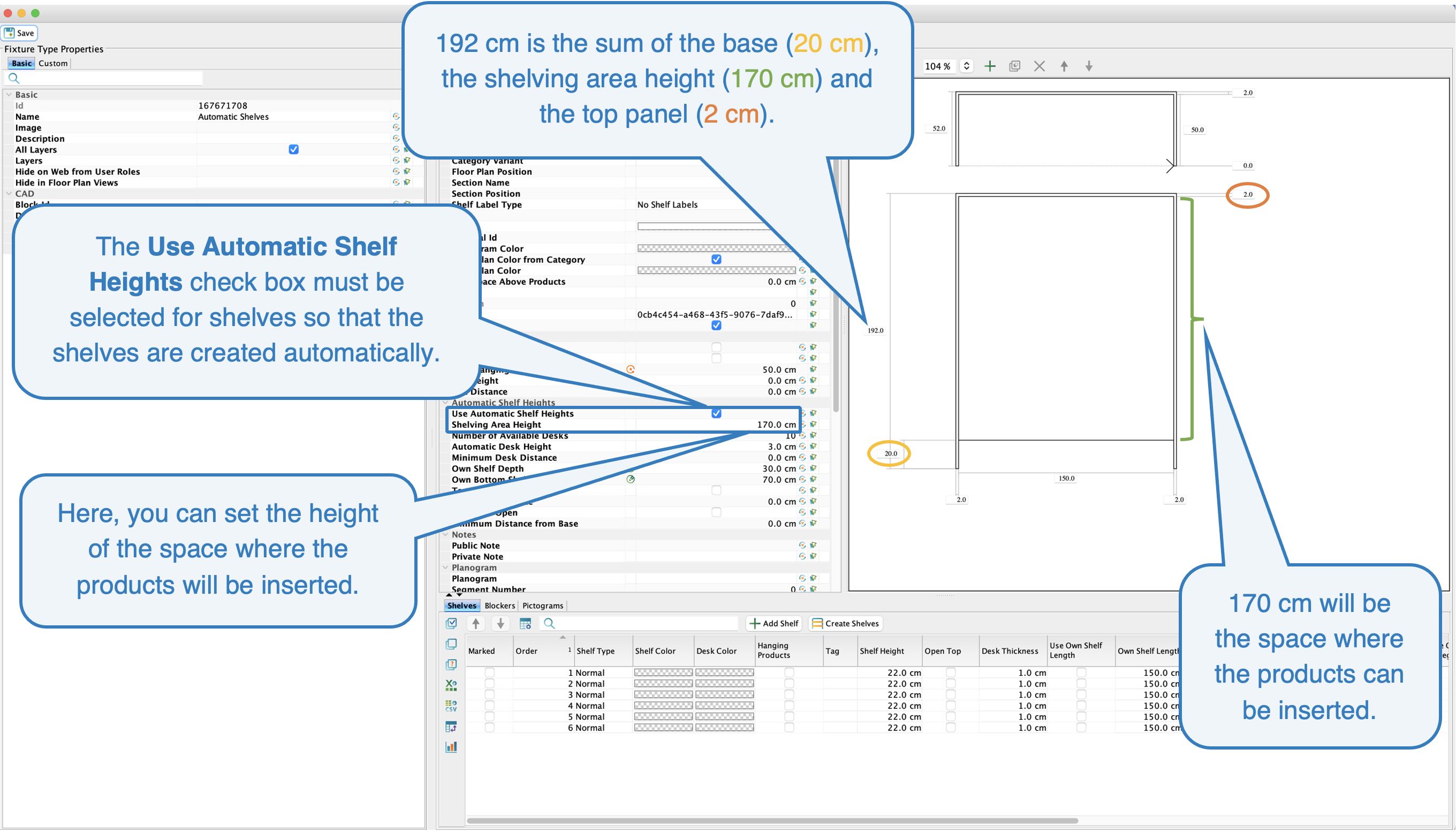Move shelf up with the shelves toolbar arrow

pos(476,623)
